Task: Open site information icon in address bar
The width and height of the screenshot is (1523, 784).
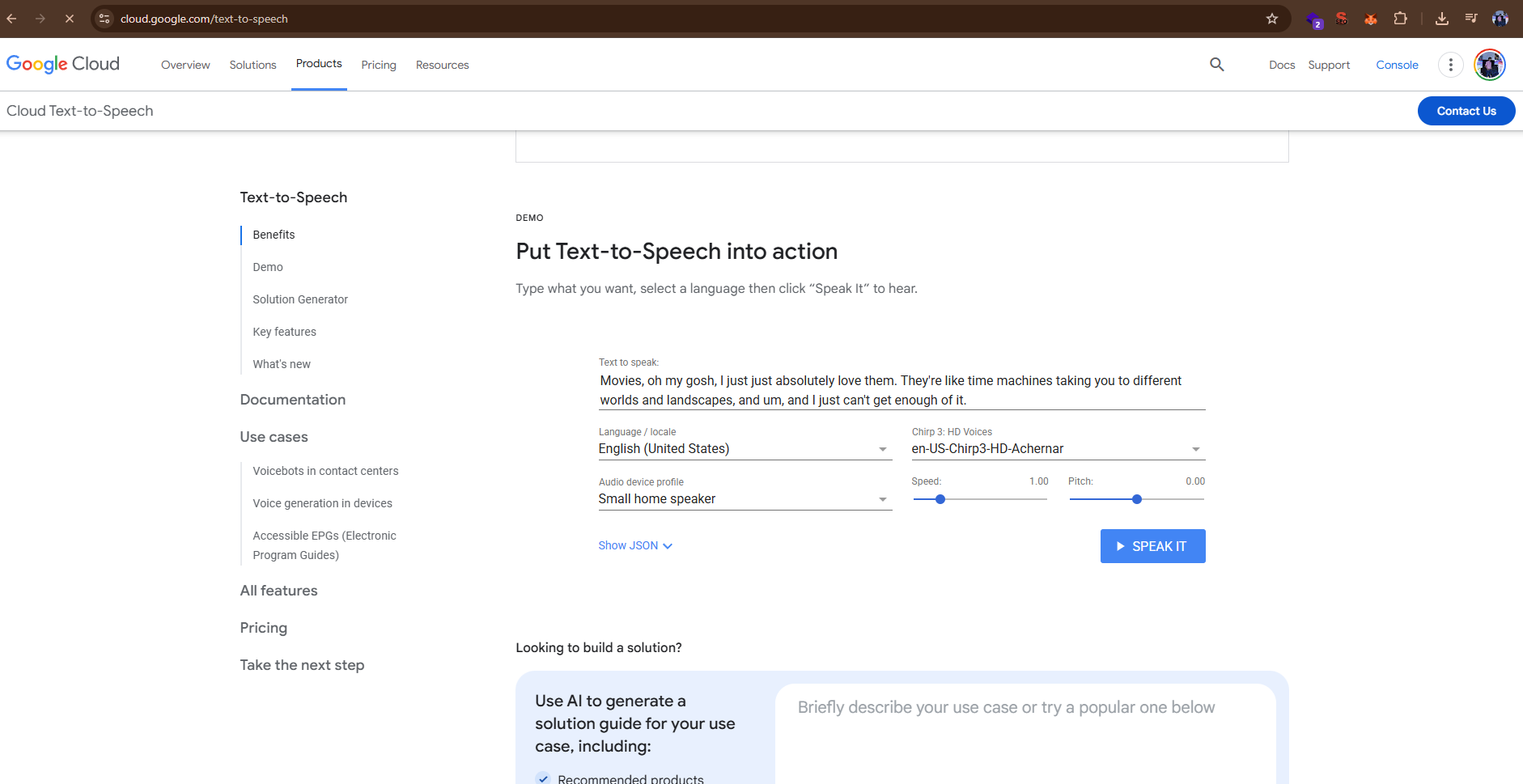Action: click(104, 19)
